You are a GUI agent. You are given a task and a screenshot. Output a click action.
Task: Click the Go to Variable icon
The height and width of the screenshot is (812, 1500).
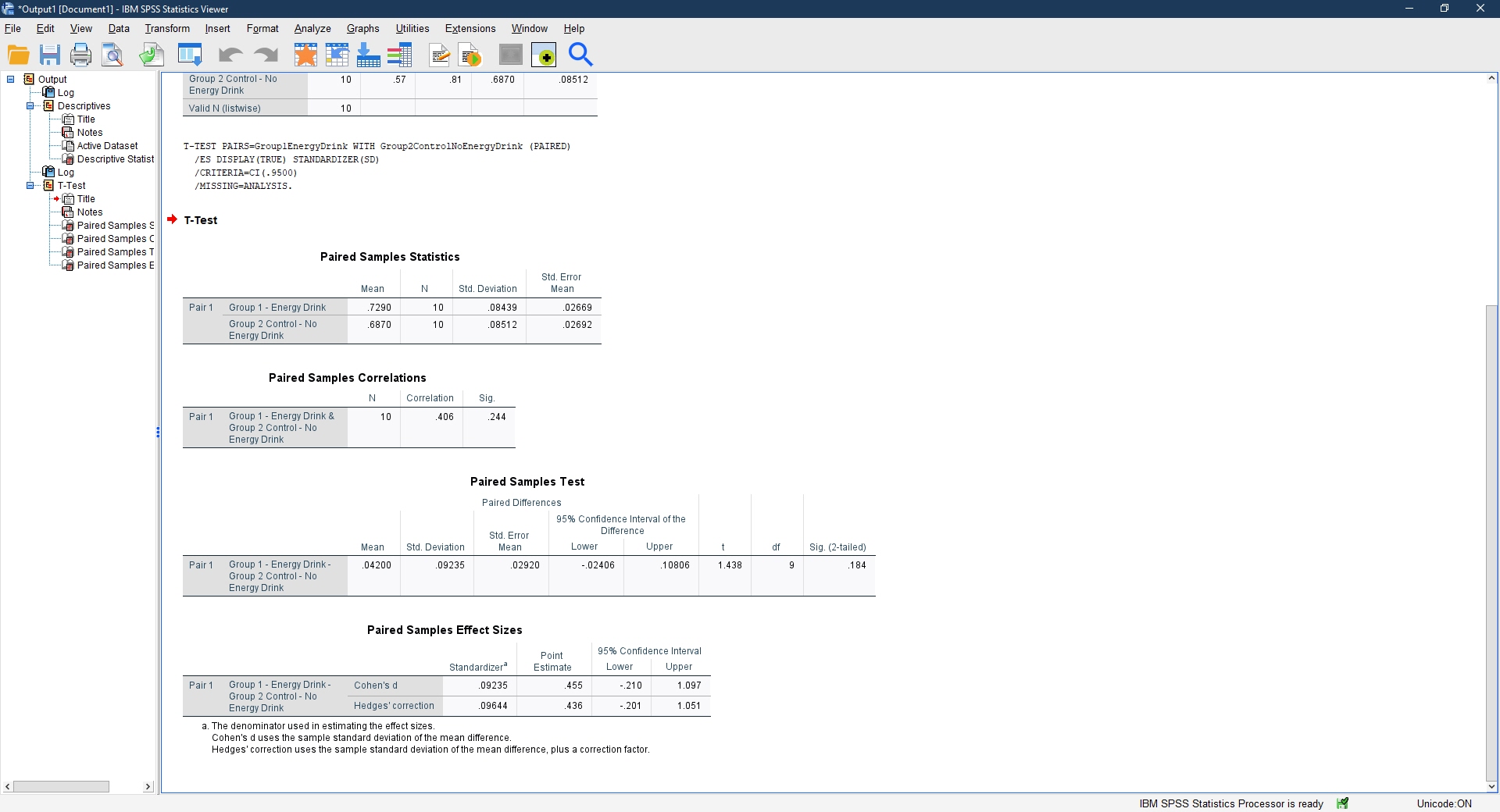coord(368,55)
